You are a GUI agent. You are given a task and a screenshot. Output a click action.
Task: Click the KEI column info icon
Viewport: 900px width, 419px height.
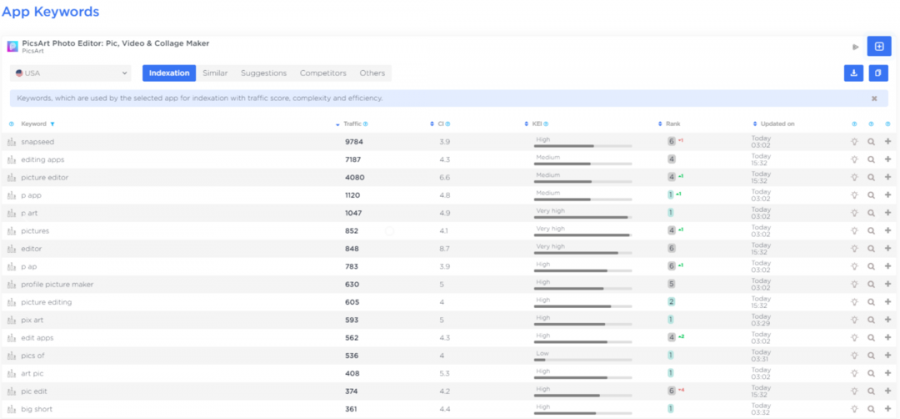tap(546, 124)
